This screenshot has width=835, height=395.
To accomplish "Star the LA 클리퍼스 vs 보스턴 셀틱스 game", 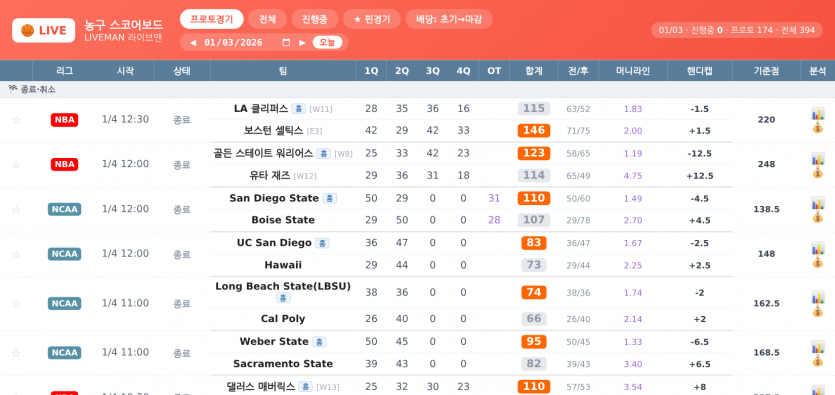I will pyautogui.click(x=16, y=120).
